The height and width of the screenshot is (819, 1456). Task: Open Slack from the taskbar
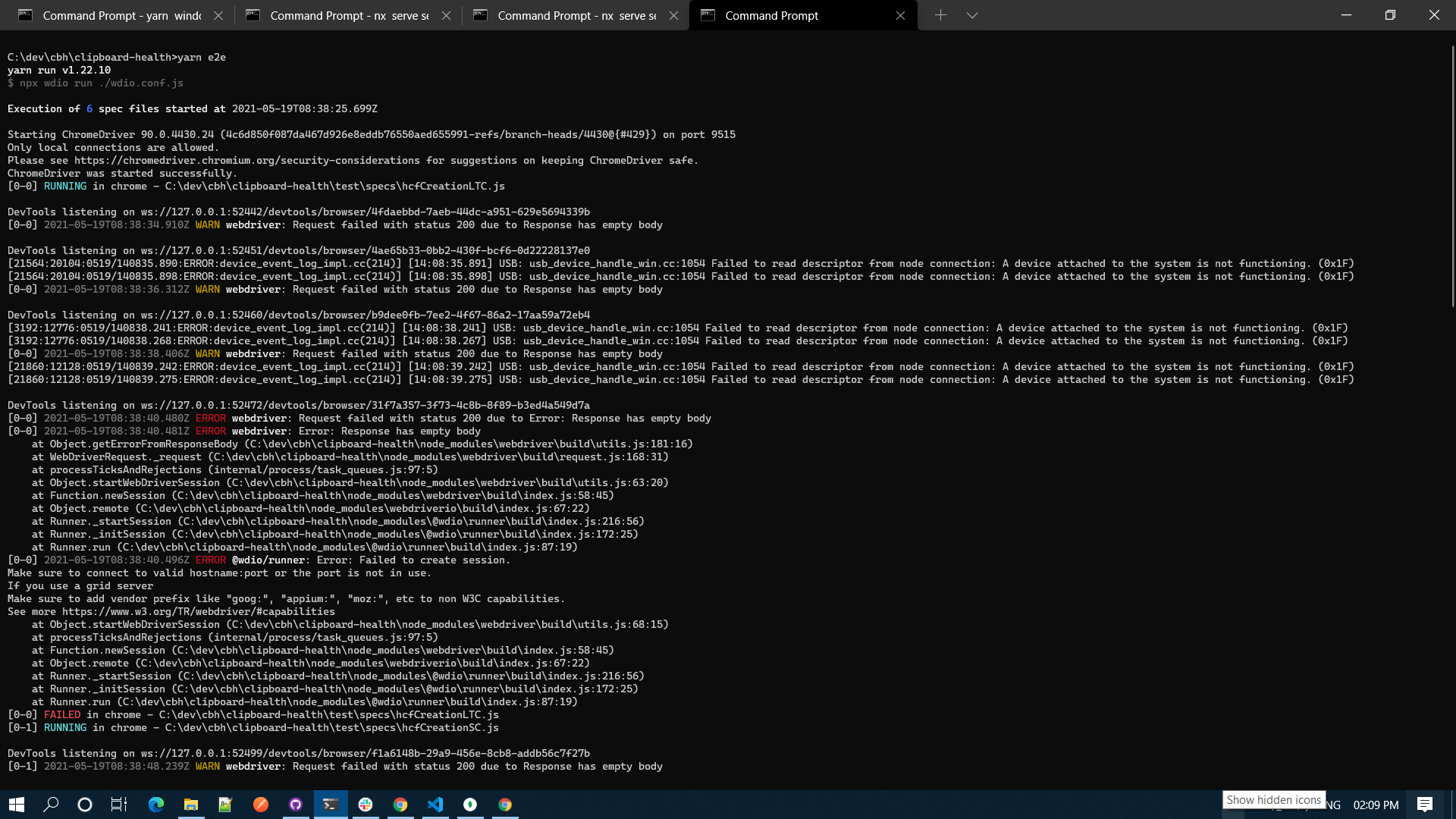tap(366, 805)
